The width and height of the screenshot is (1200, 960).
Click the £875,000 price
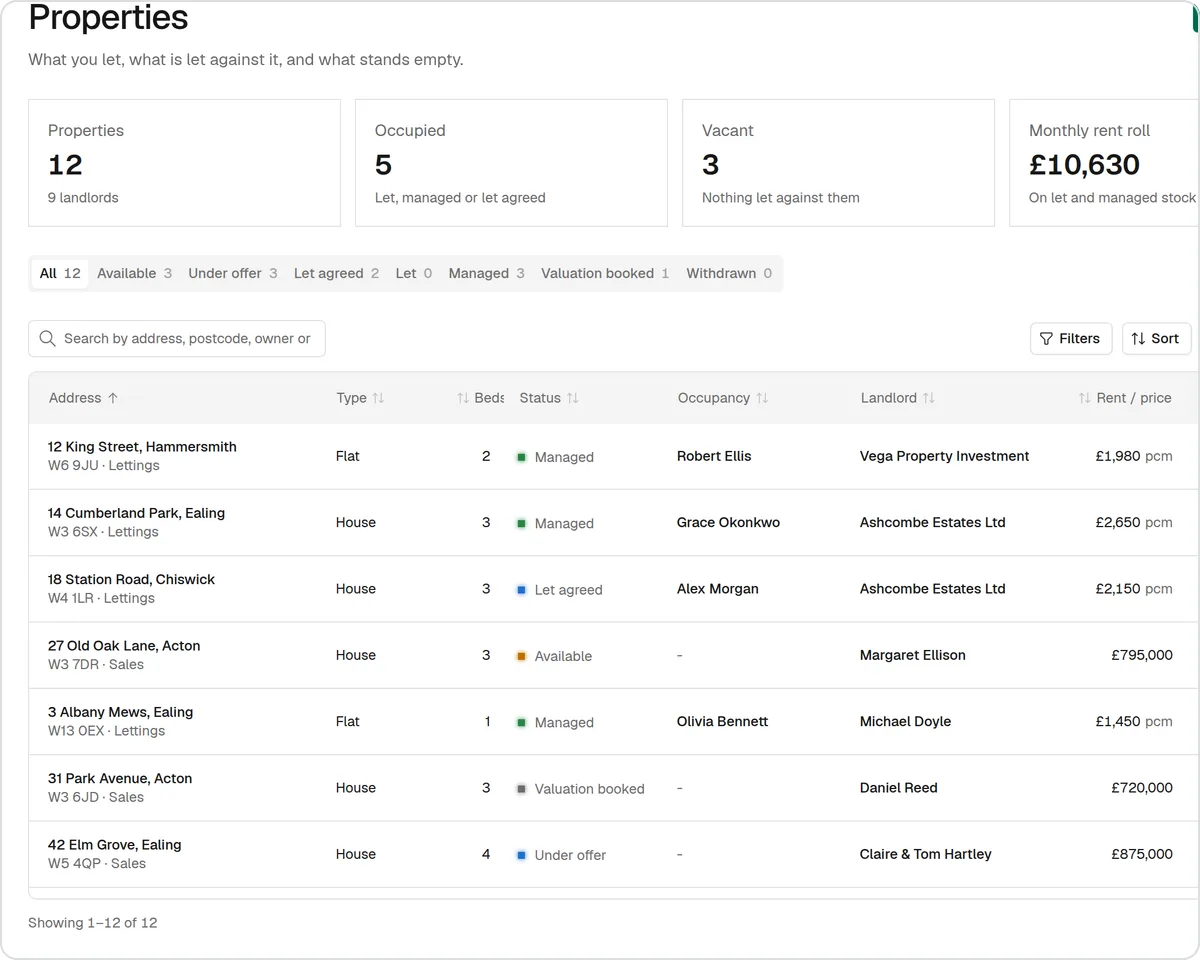pyautogui.click(x=1142, y=854)
